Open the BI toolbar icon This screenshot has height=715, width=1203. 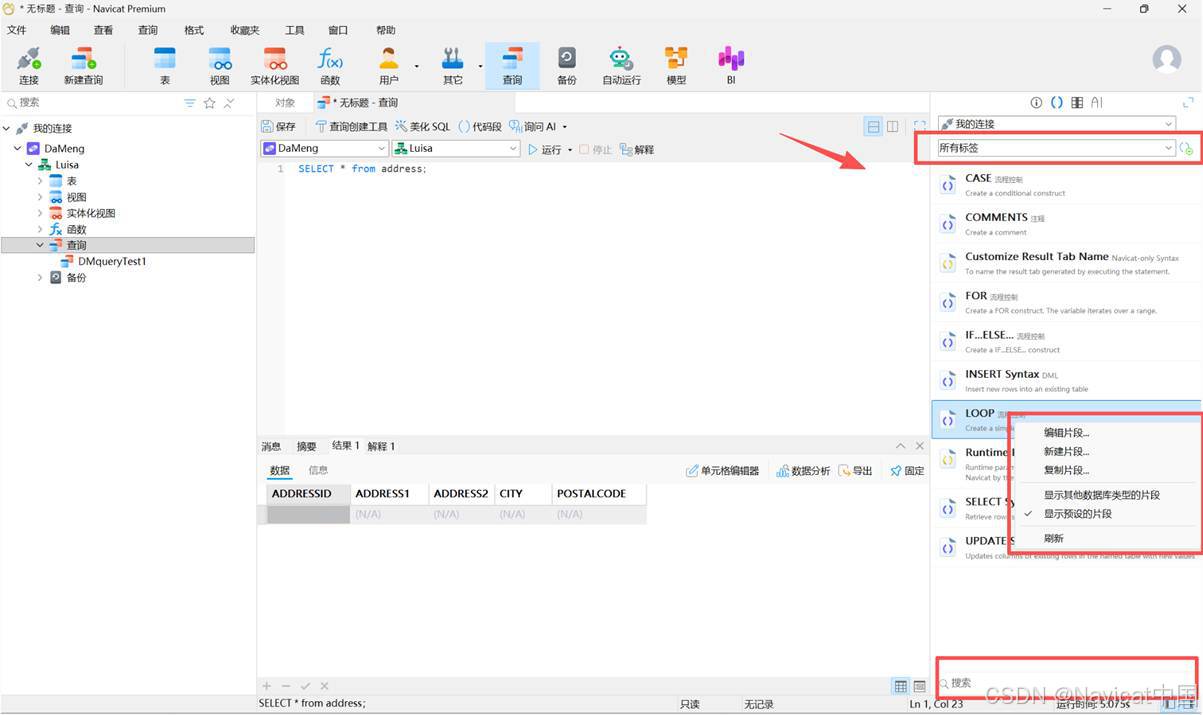click(x=731, y=66)
